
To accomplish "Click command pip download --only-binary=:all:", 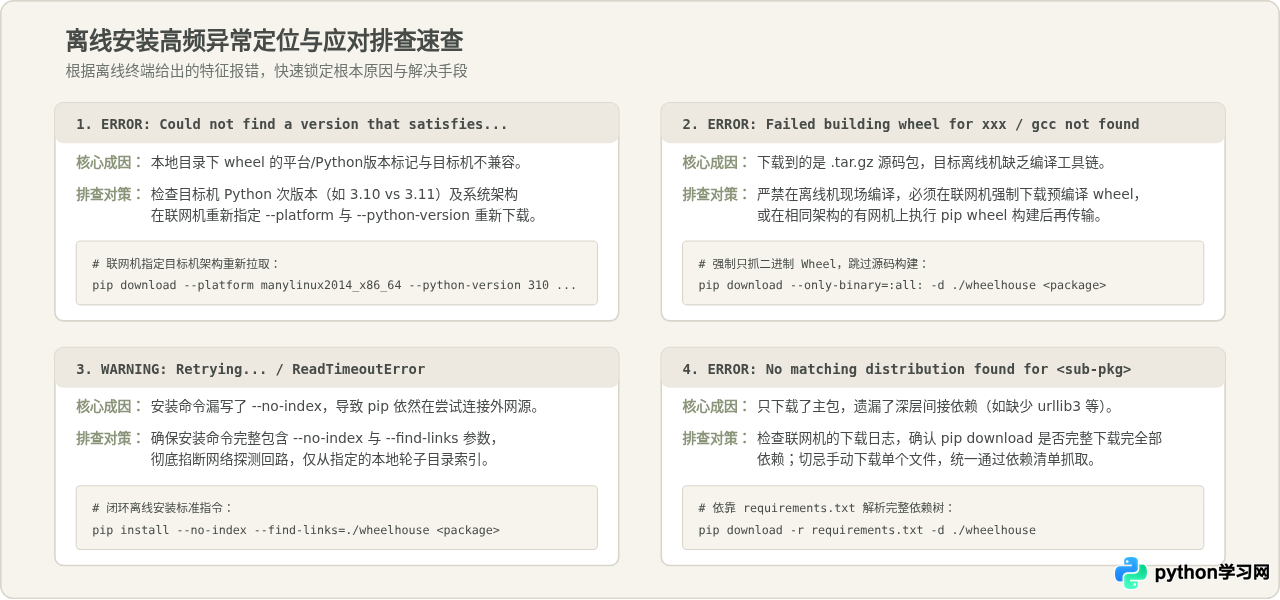I will [x=902, y=285].
